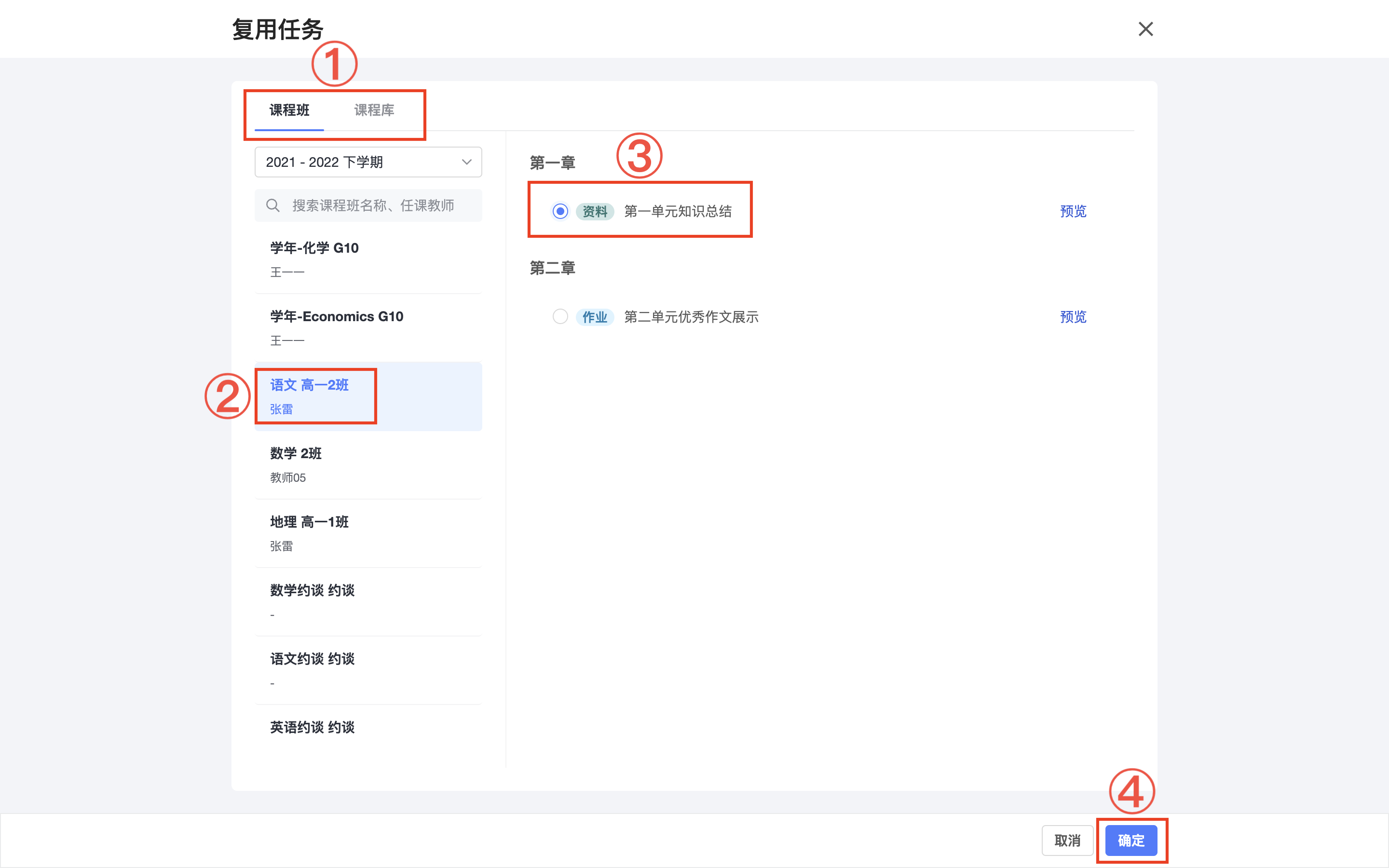Click teacher name 王一一 under 学年-化学 G10
This screenshot has height=868, width=1389.
pos(287,272)
